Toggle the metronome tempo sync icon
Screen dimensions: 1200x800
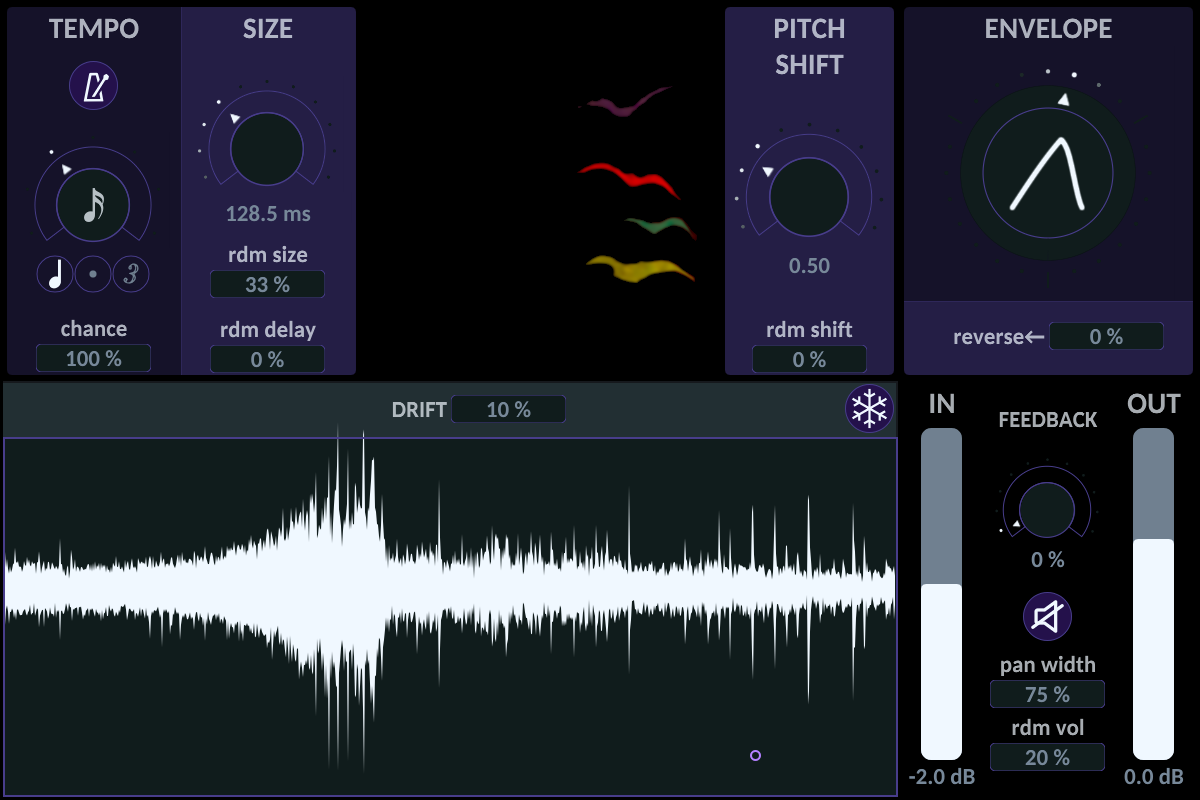point(94,86)
